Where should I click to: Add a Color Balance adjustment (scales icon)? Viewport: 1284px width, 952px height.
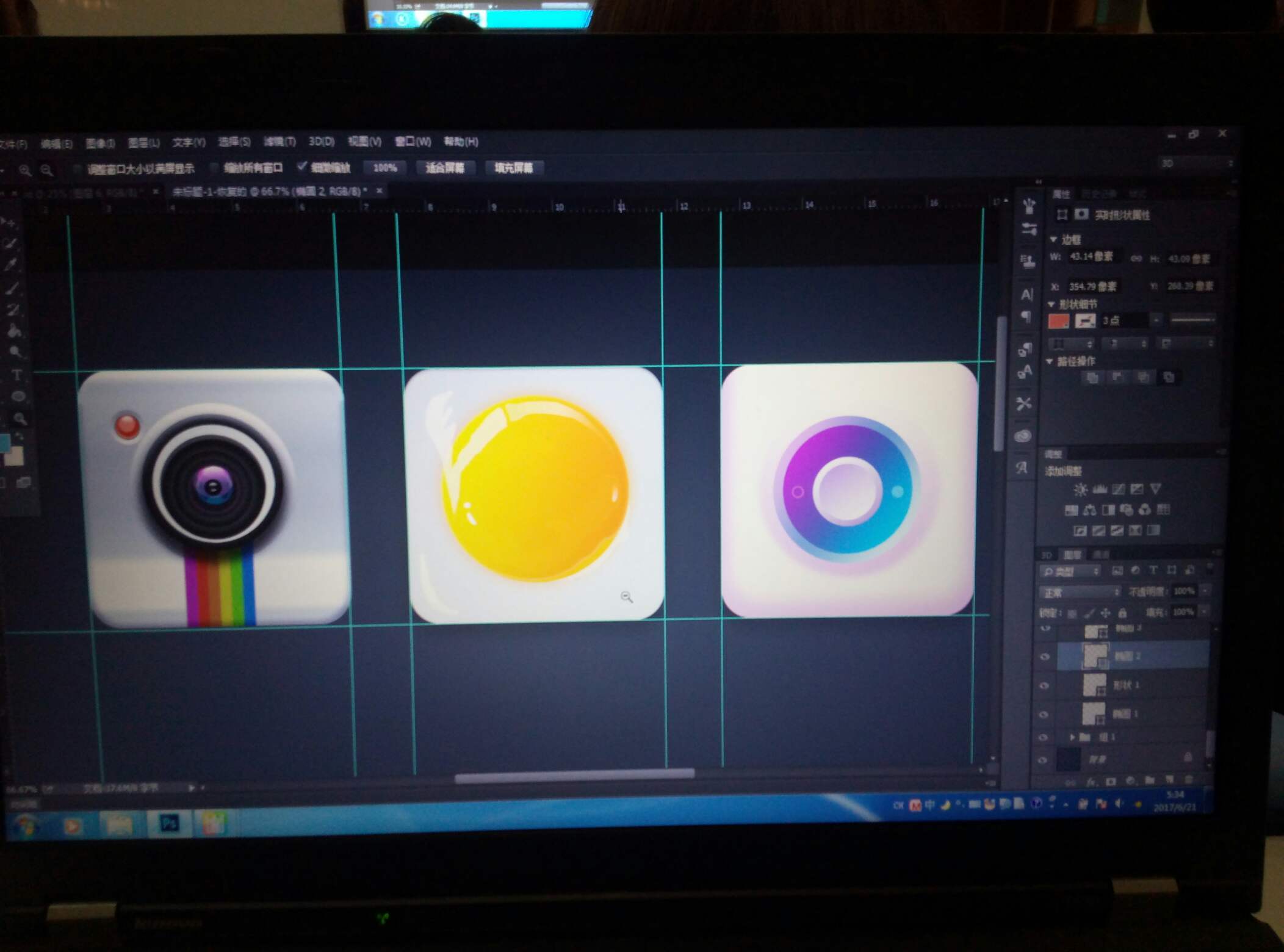point(1090,510)
